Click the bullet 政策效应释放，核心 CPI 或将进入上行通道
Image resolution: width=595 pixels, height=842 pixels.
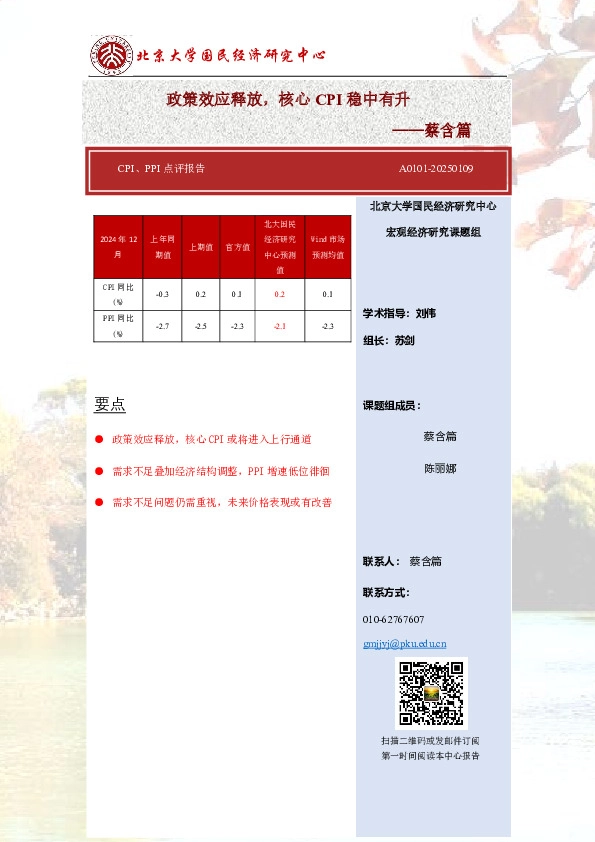(x=212, y=439)
